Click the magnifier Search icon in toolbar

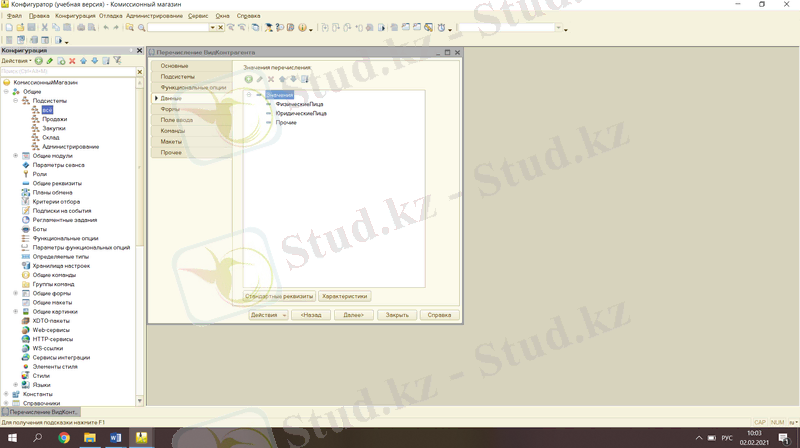click(141, 28)
